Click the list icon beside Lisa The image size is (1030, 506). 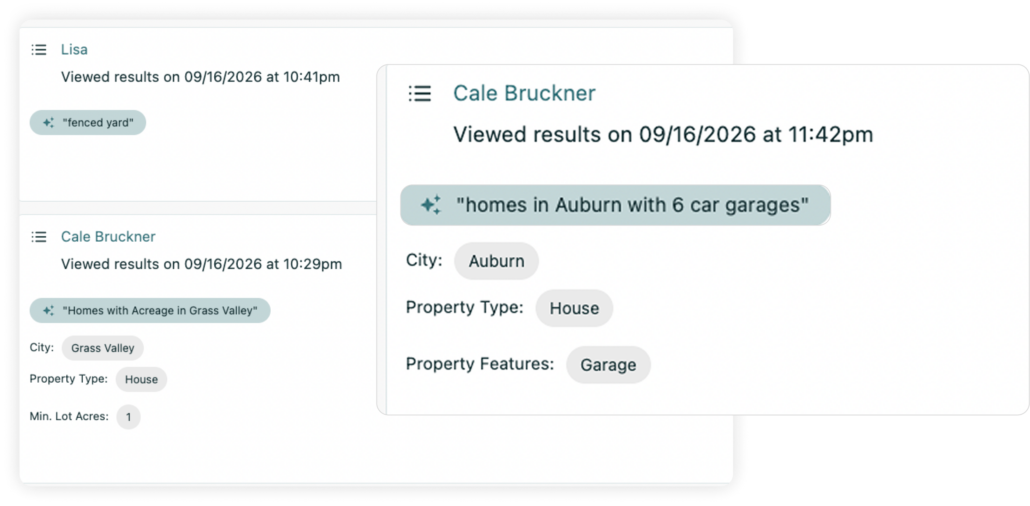(x=39, y=50)
